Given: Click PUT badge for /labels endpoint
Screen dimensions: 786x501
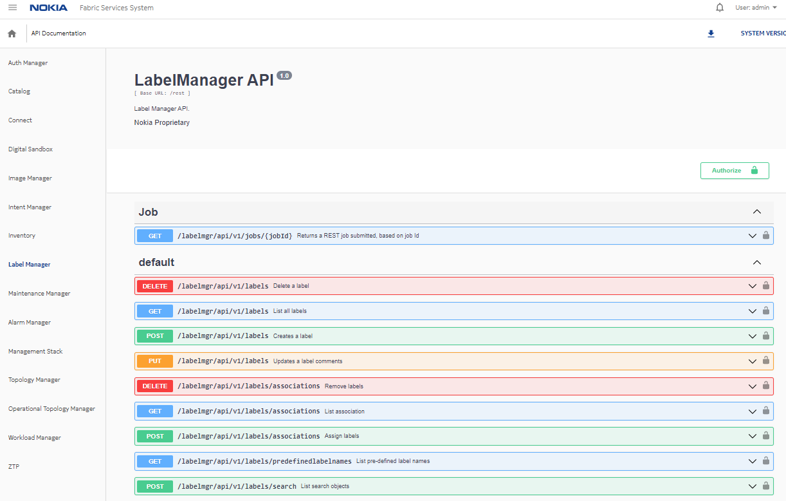Looking at the screenshot, I should (x=155, y=361).
